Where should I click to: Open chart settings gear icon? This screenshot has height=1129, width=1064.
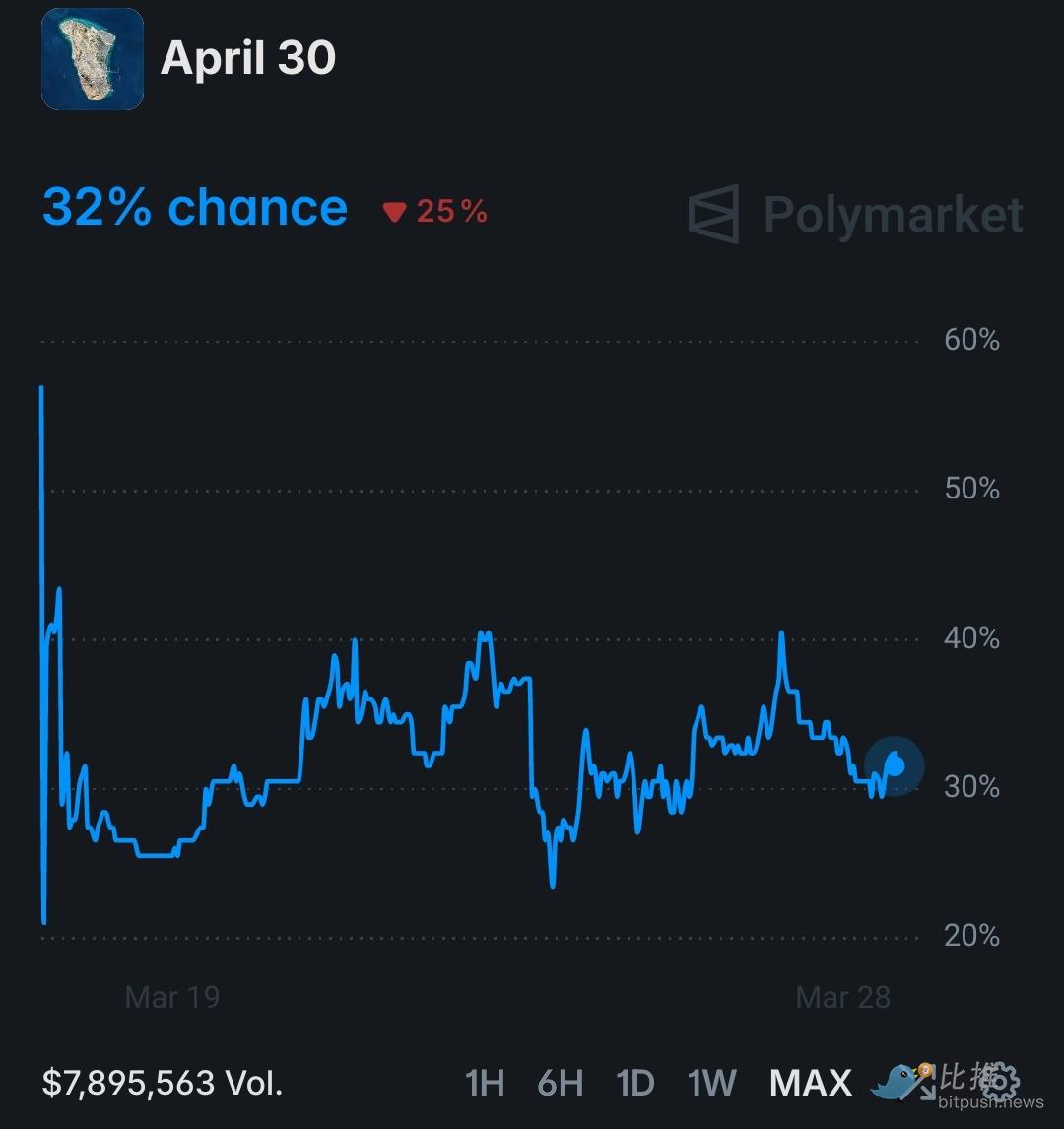tap(998, 1082)
